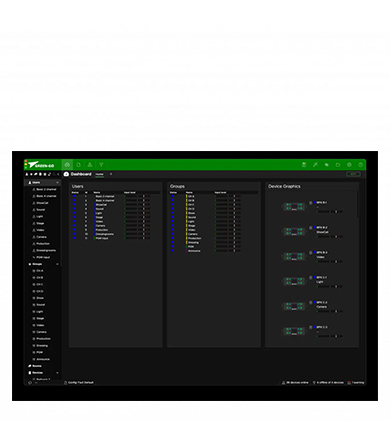
Task: Click the BPX B.1 beltpack device graphic
Action: click(x=294, y=207)
